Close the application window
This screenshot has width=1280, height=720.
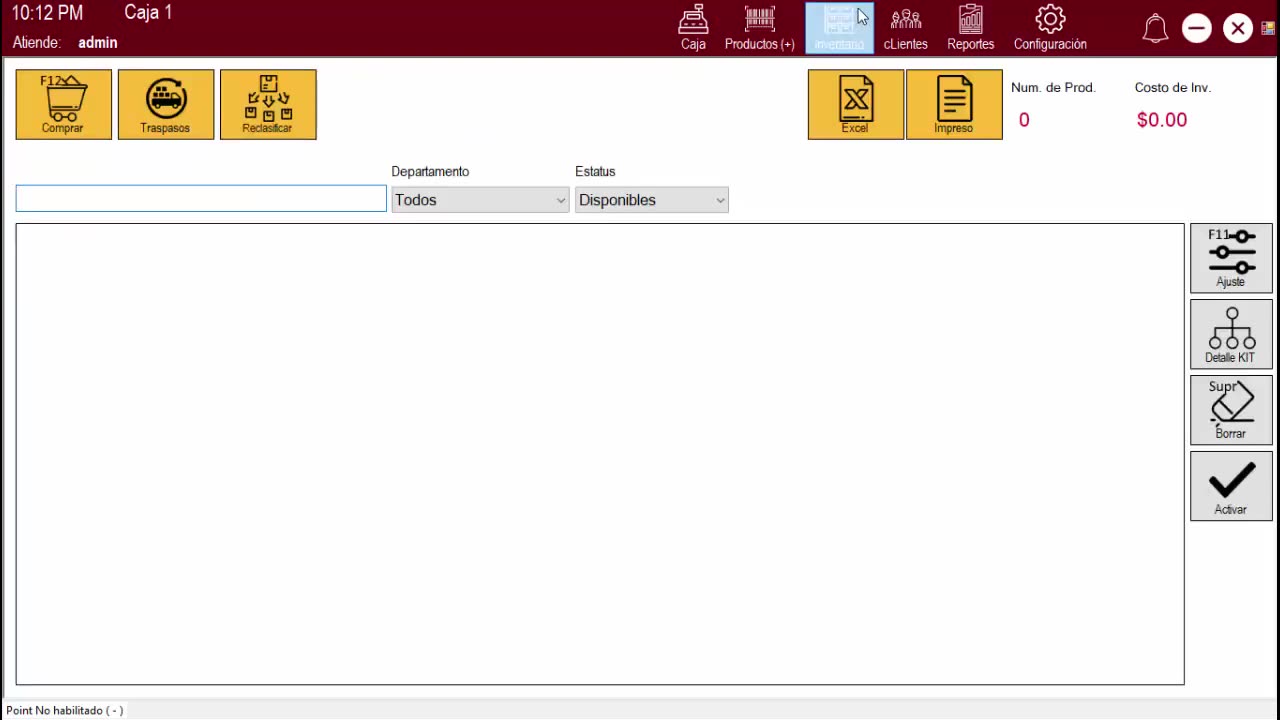tap(1238, 28)
